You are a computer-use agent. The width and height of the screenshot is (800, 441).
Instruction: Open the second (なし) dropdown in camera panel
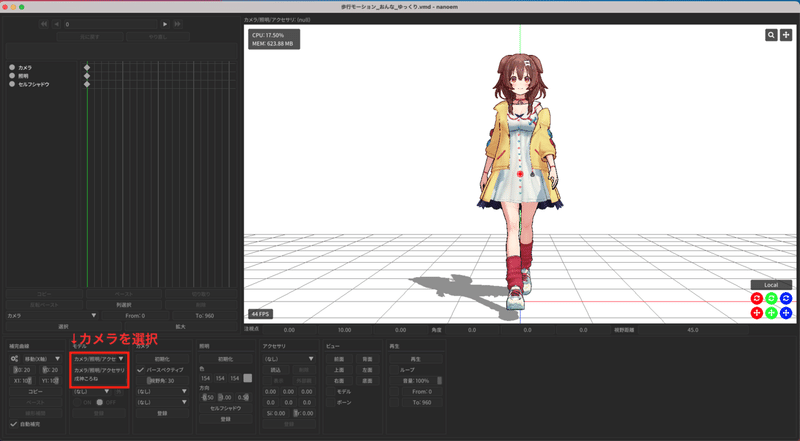(162, 402)
